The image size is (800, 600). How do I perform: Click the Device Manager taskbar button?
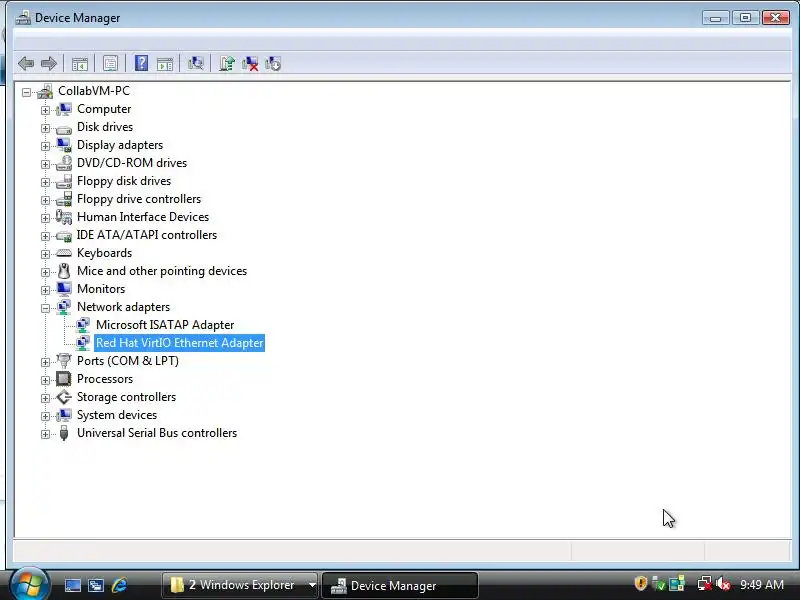399,585
